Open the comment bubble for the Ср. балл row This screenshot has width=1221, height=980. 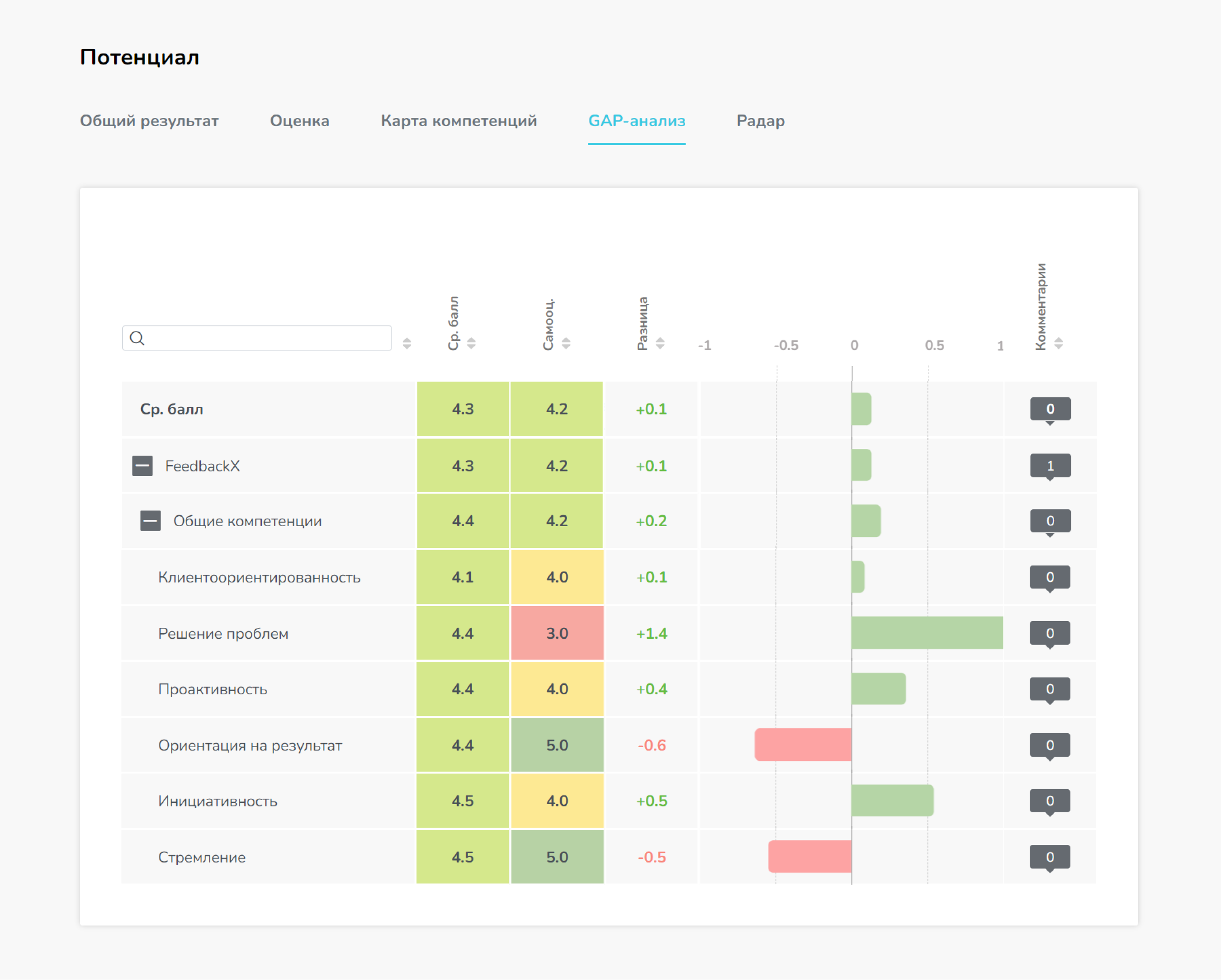[1050, 409]
